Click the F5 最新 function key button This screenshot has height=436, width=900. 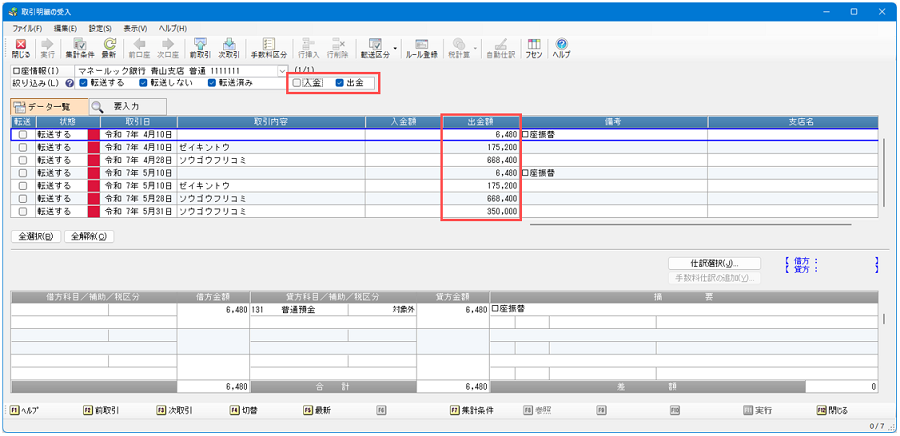point(317,411)
